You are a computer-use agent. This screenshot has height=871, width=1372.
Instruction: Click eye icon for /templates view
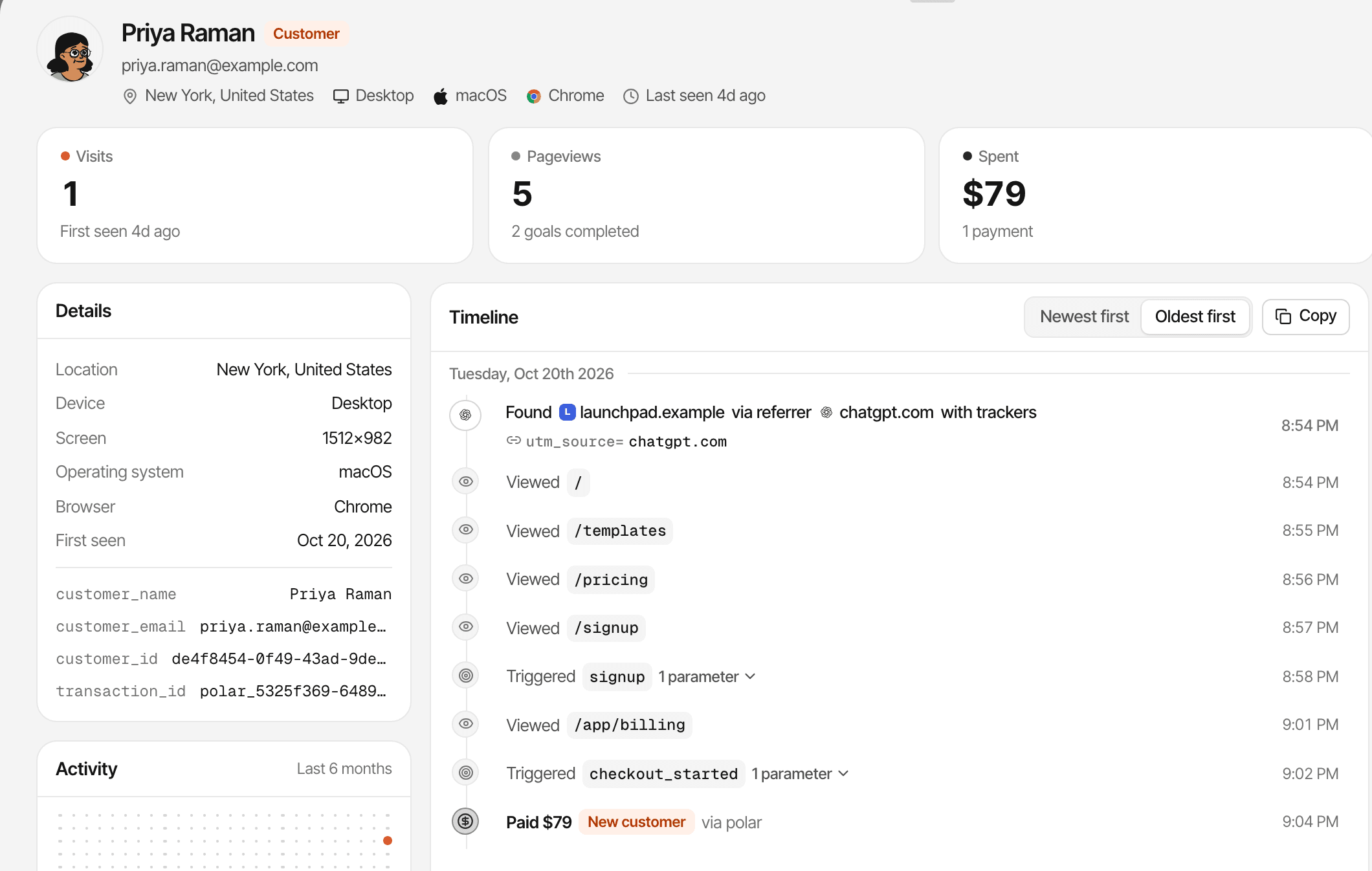(x=465, y=529)
